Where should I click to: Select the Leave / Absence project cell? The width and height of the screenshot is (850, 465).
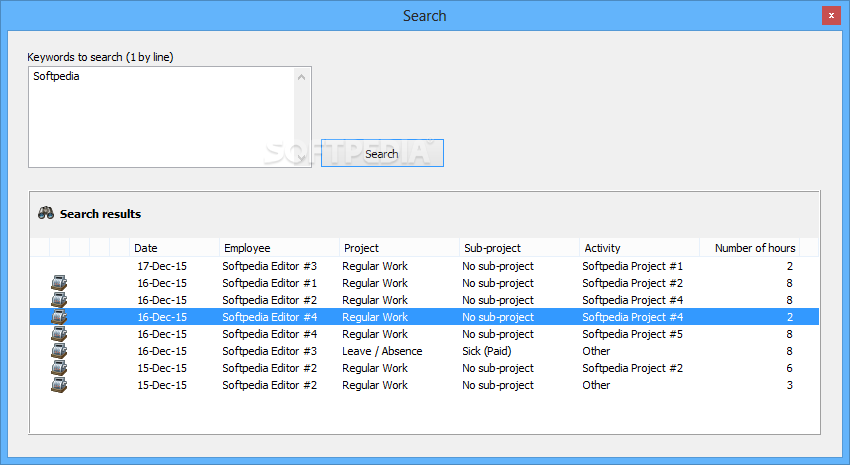[382, 351]
